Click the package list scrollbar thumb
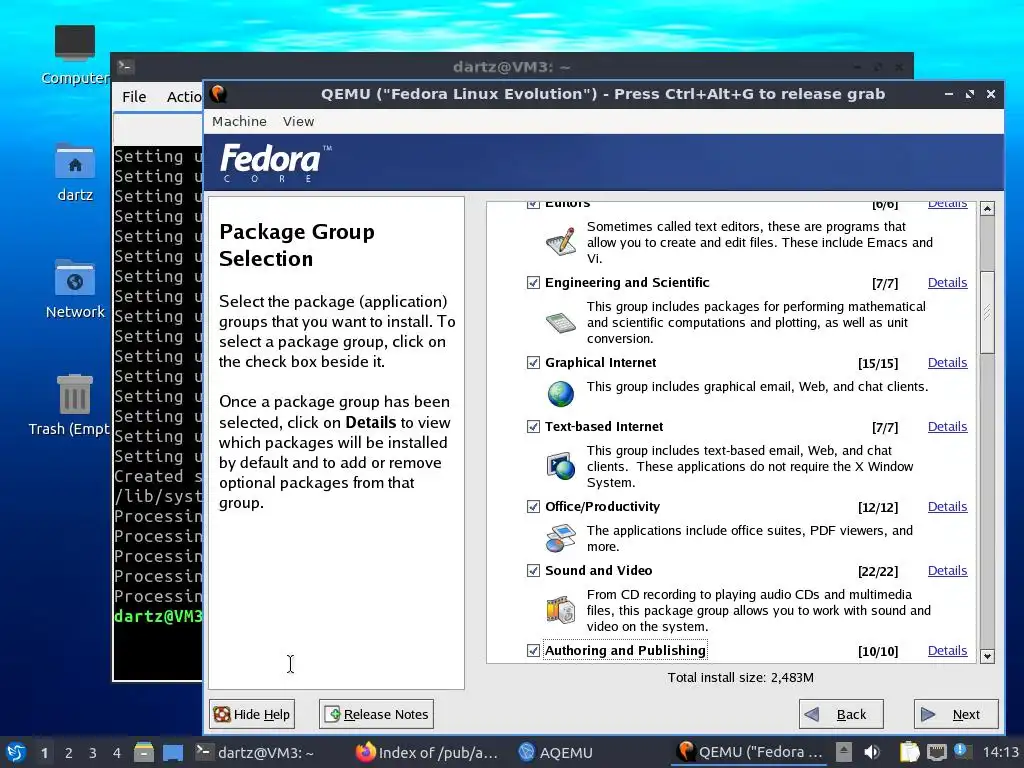Screen dimensions: 1024x768 [987, 312]
